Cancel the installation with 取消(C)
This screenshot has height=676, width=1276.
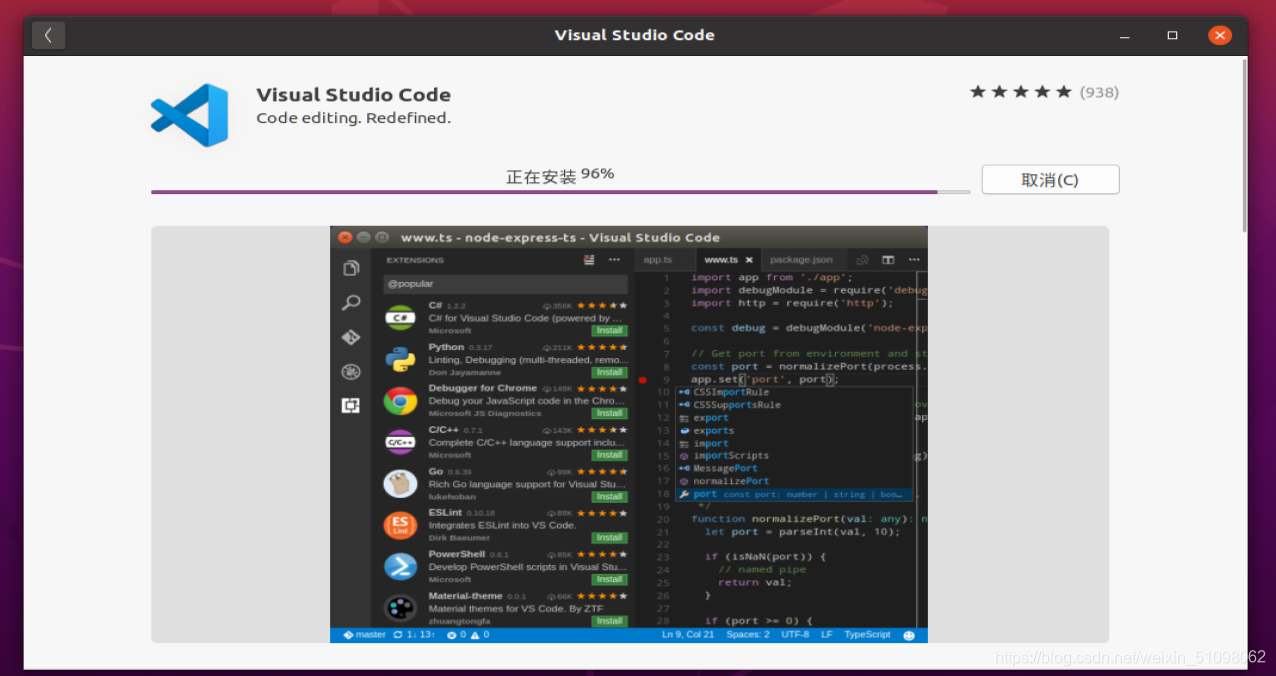[x=1050, y=180]
